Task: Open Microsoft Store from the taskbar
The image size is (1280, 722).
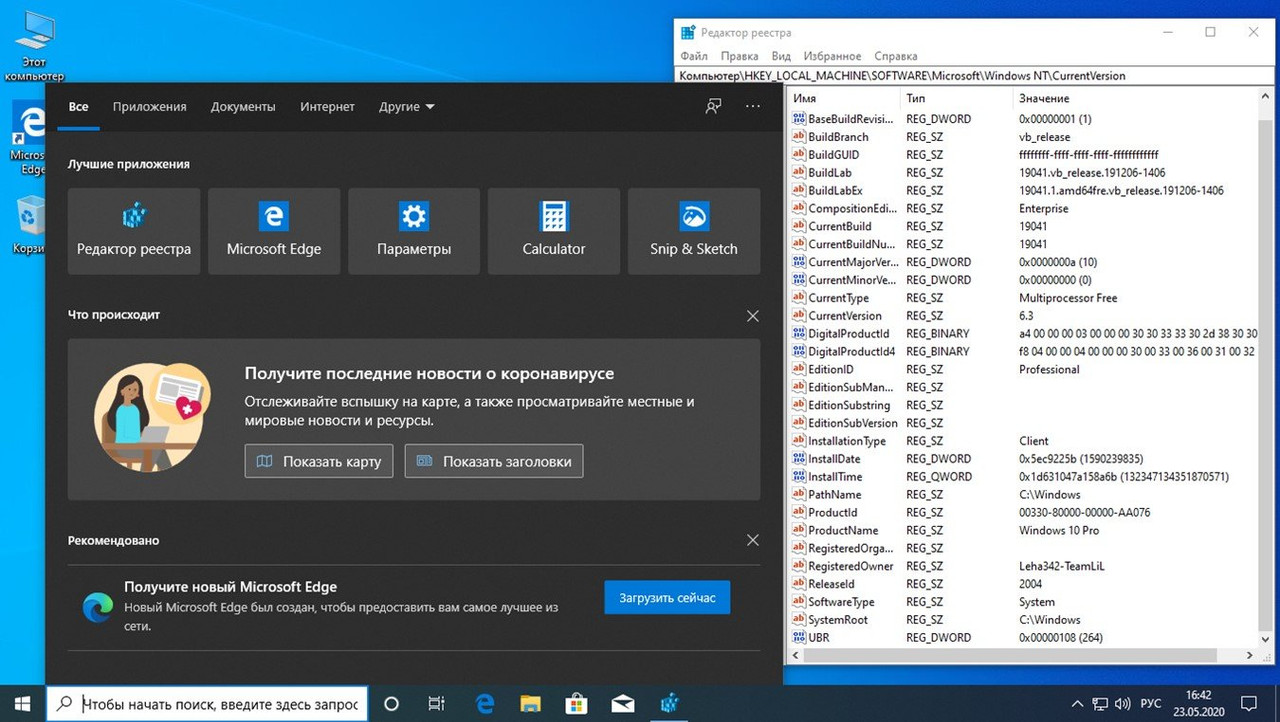Action: [x=576, y=704]
